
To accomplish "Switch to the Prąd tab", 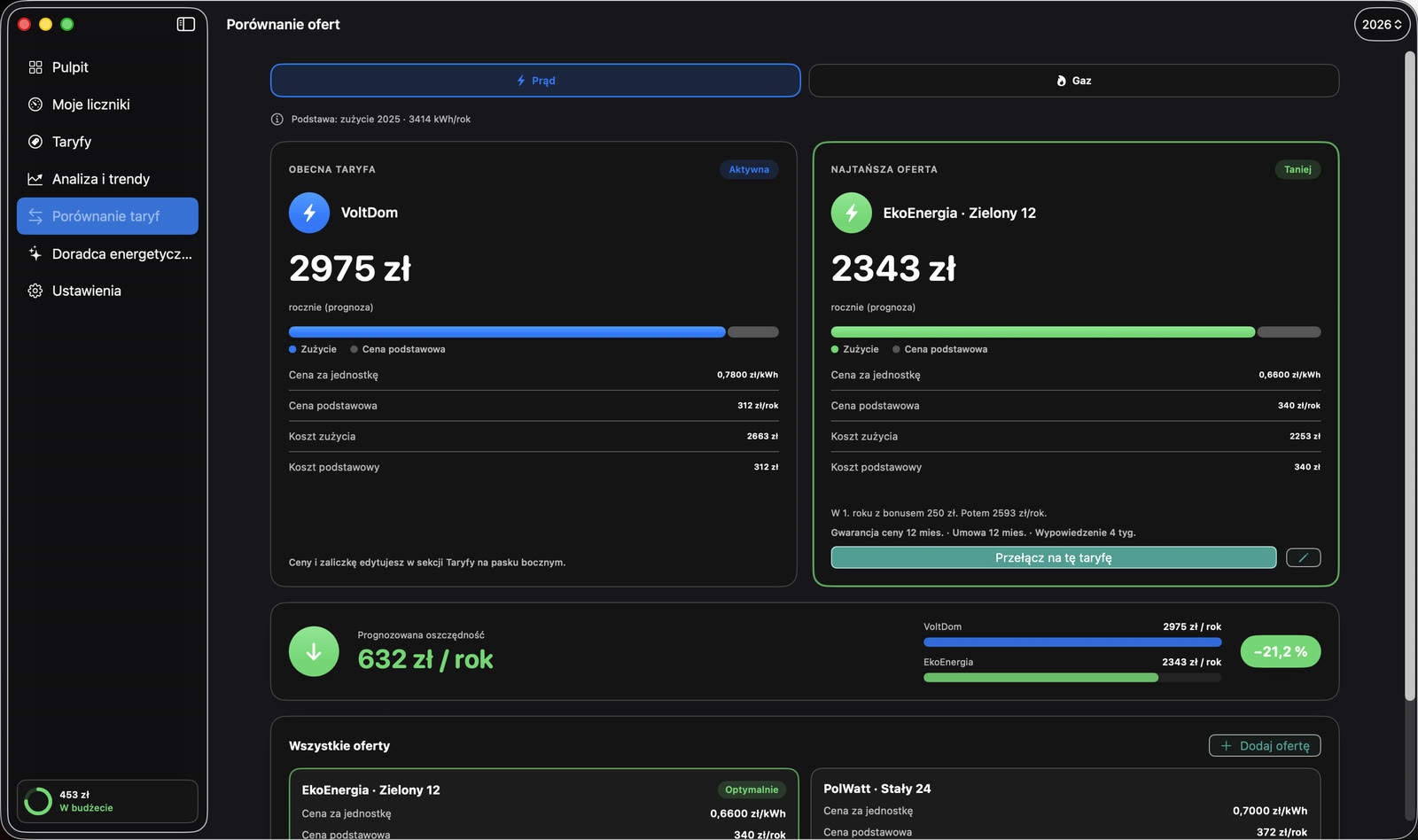I will [x=535, y=81].
